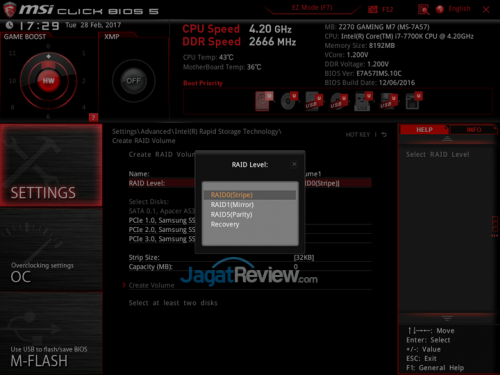Open the BIOS search magnifier icon
The height and width of the screenshot is (375, 500).
click(x=424, y=10)
